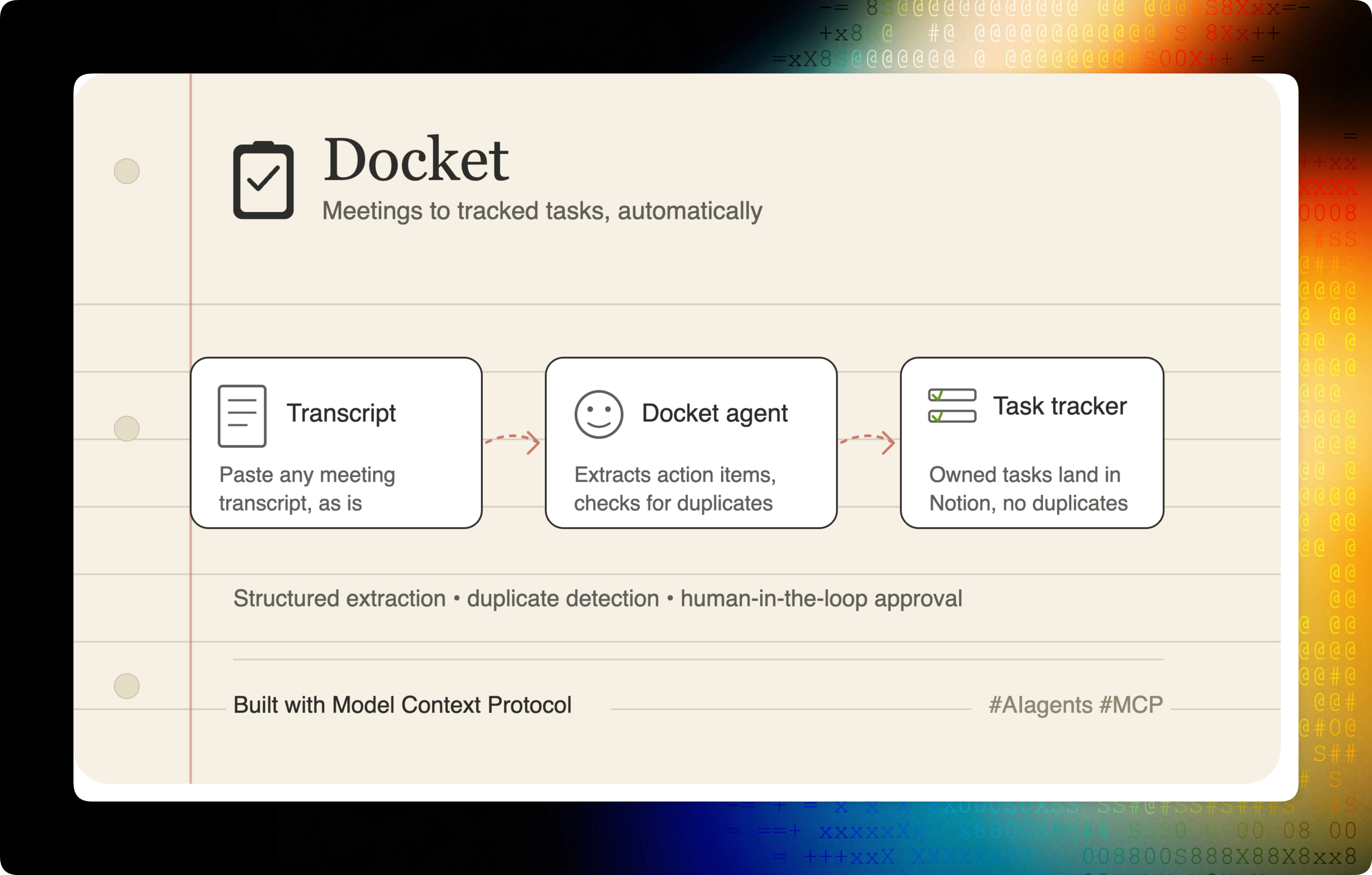The image size is (1372, 875).
Task: Click the "Structured extraction" feature line
Action: [598, 598]
